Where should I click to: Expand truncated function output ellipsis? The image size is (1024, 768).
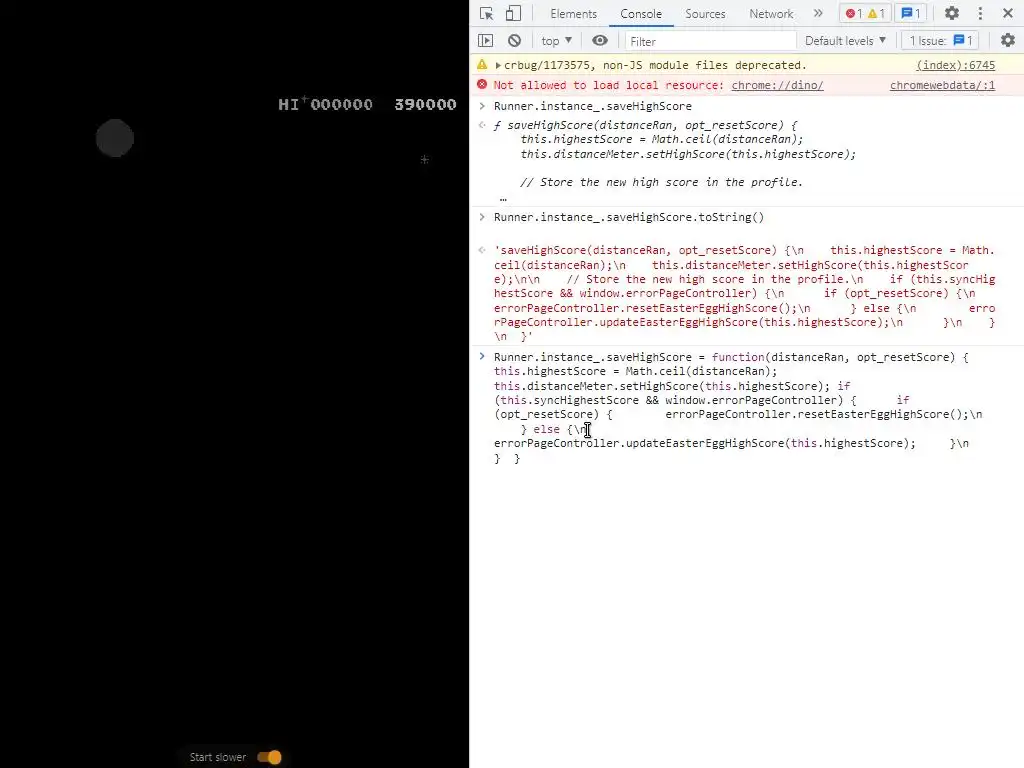[503, 199]
